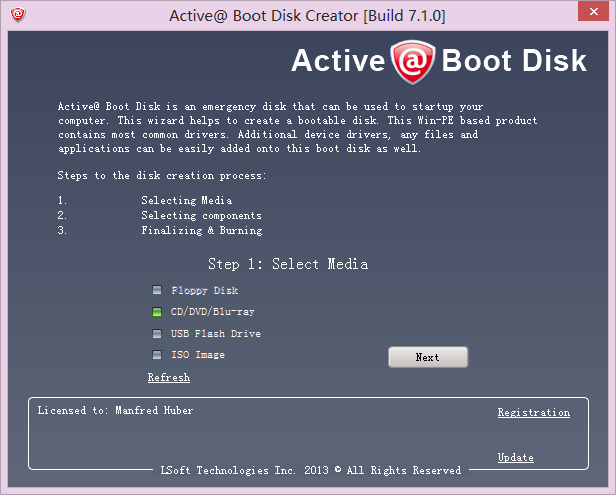The width and height of the screenshot is (616, 495).
Task: Click the Active@ shield icon in title bar
Action: tap(18, 15)
